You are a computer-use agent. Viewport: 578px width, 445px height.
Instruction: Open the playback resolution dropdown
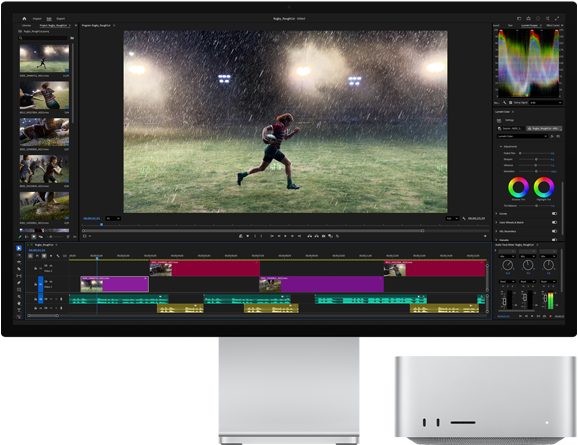coord(452,218)
